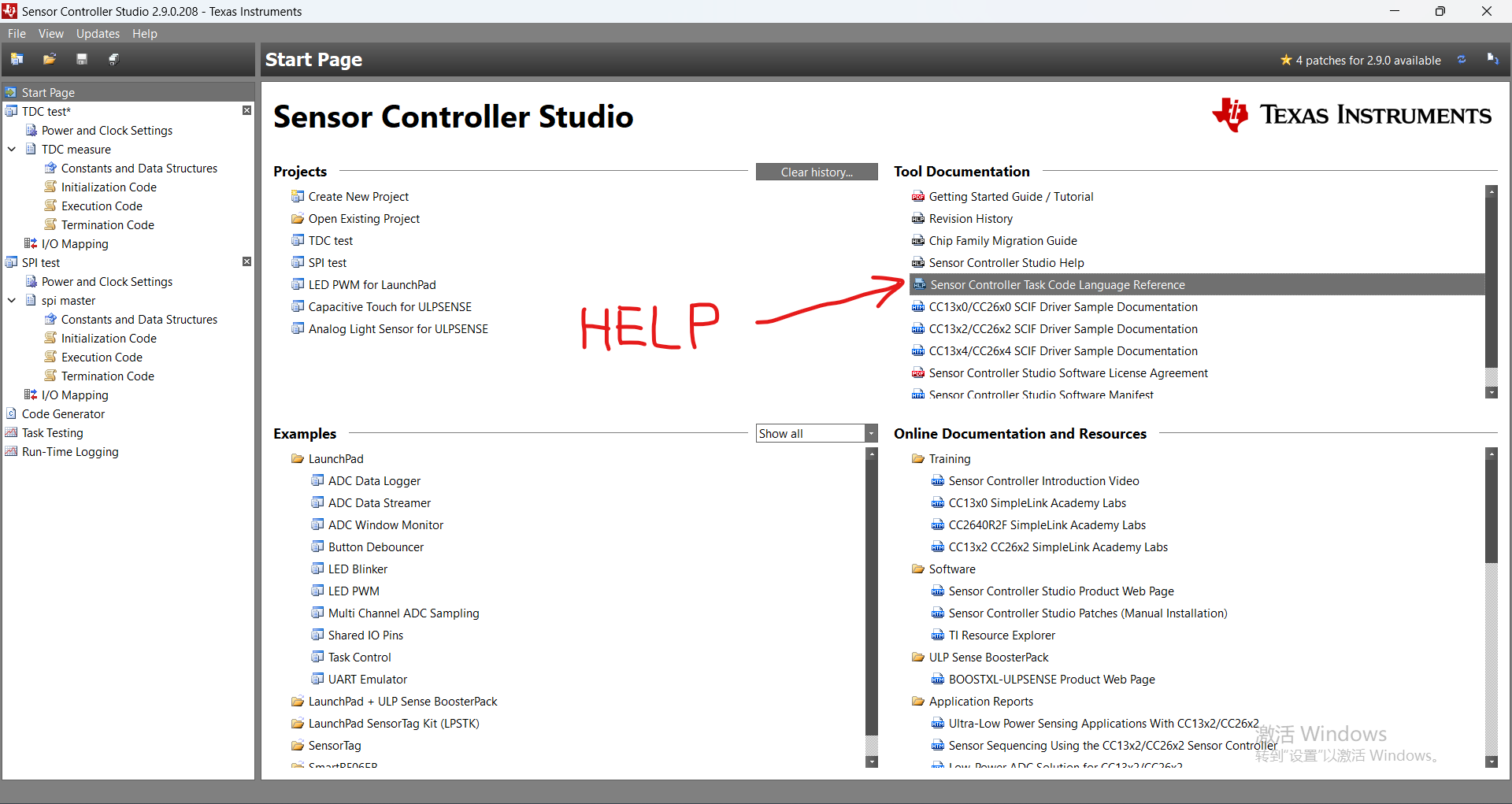Open the Getting Started Guide / Tutorial link
This screenshot has width=1512, height=804.
point(1011,196)
